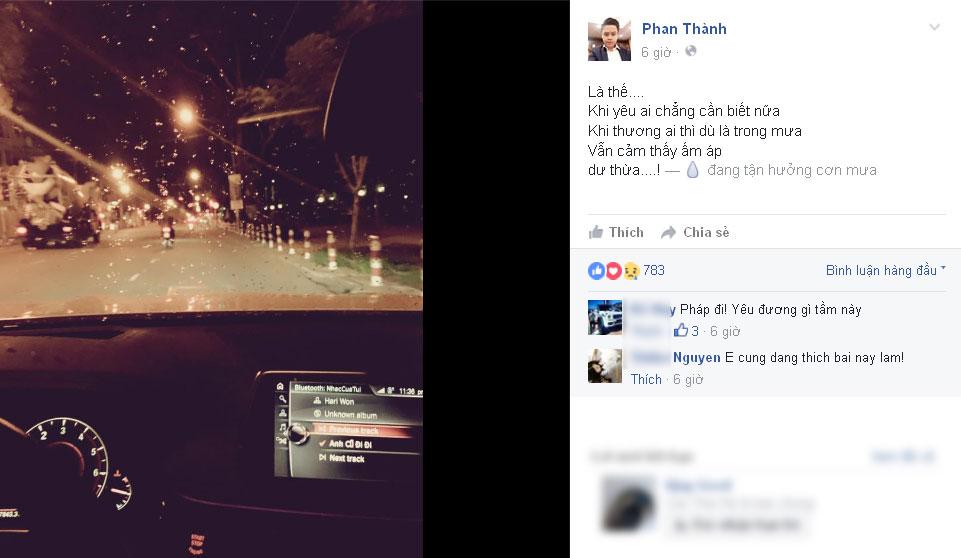Open the Phan Thành profile link
This screenshot has height=558, width=961.
[684, 29]
